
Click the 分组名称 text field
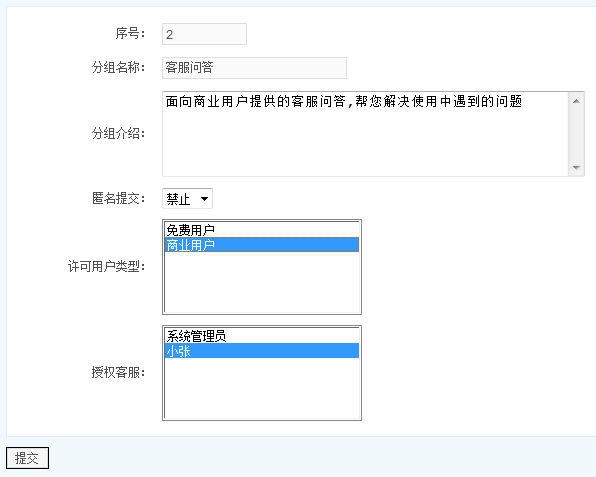click(x=254, y=68)
